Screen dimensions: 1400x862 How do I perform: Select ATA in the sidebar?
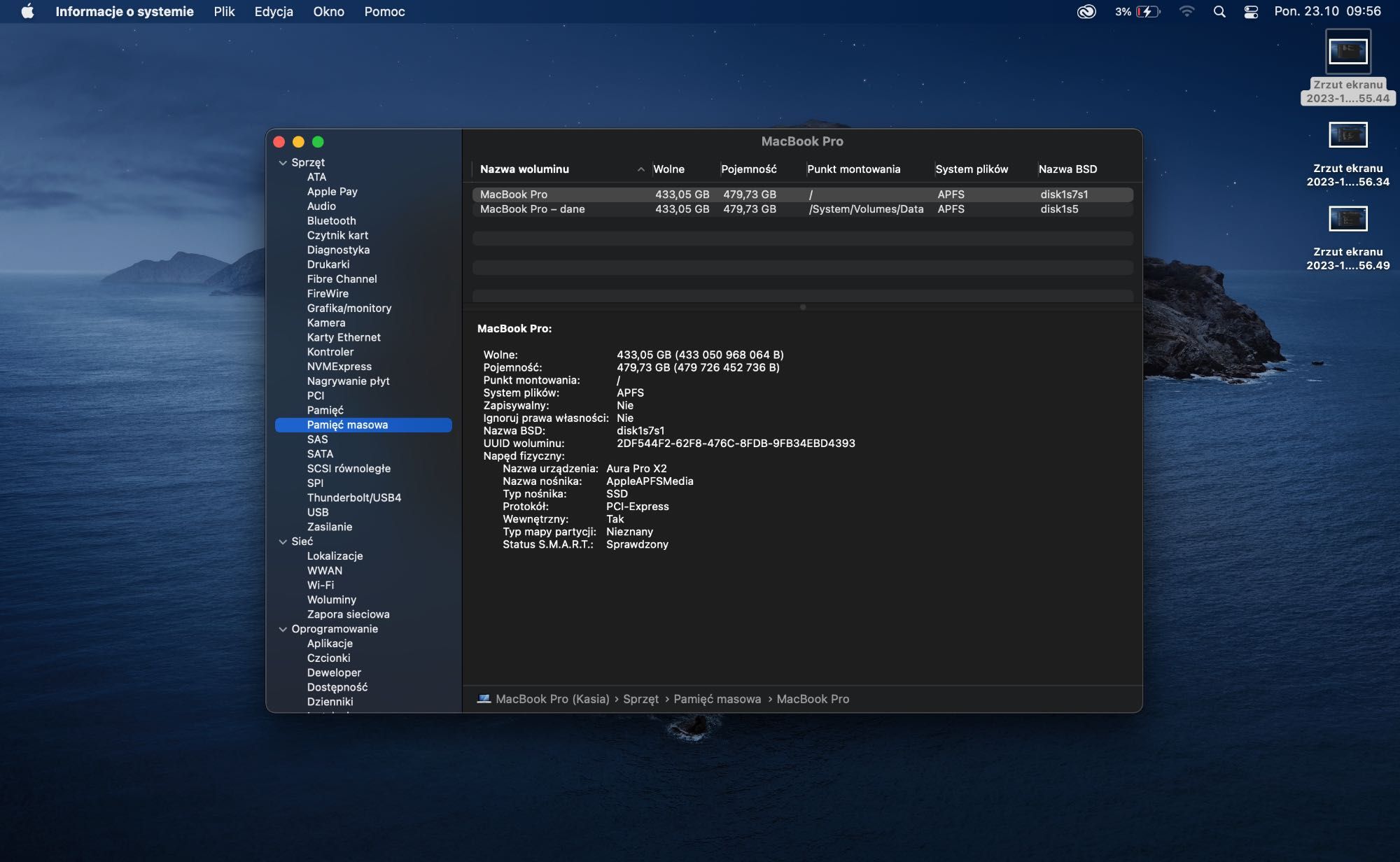316,177
